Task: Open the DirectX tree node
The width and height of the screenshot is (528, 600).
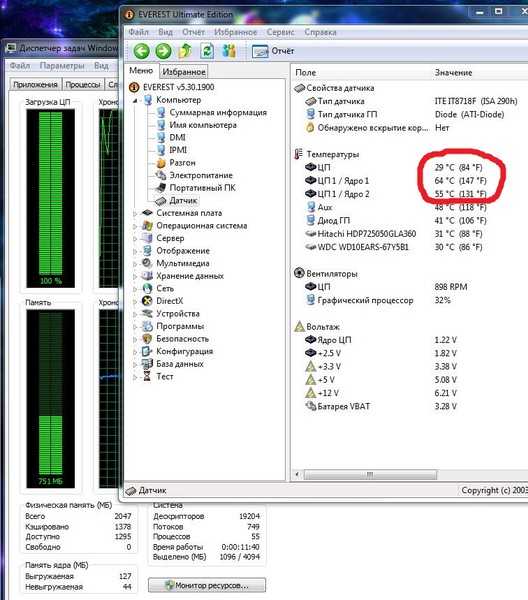Action: click(169, 301)
